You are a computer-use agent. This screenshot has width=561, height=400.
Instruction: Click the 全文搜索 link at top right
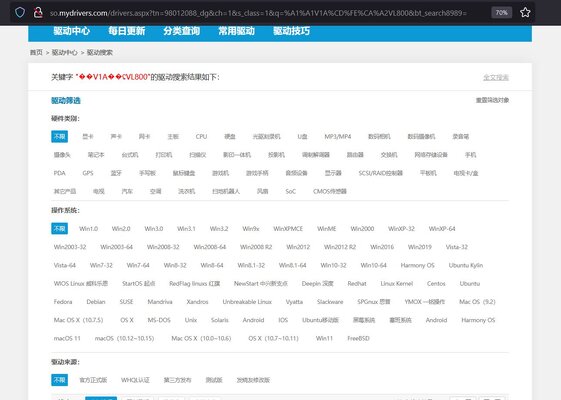(496, 77)
